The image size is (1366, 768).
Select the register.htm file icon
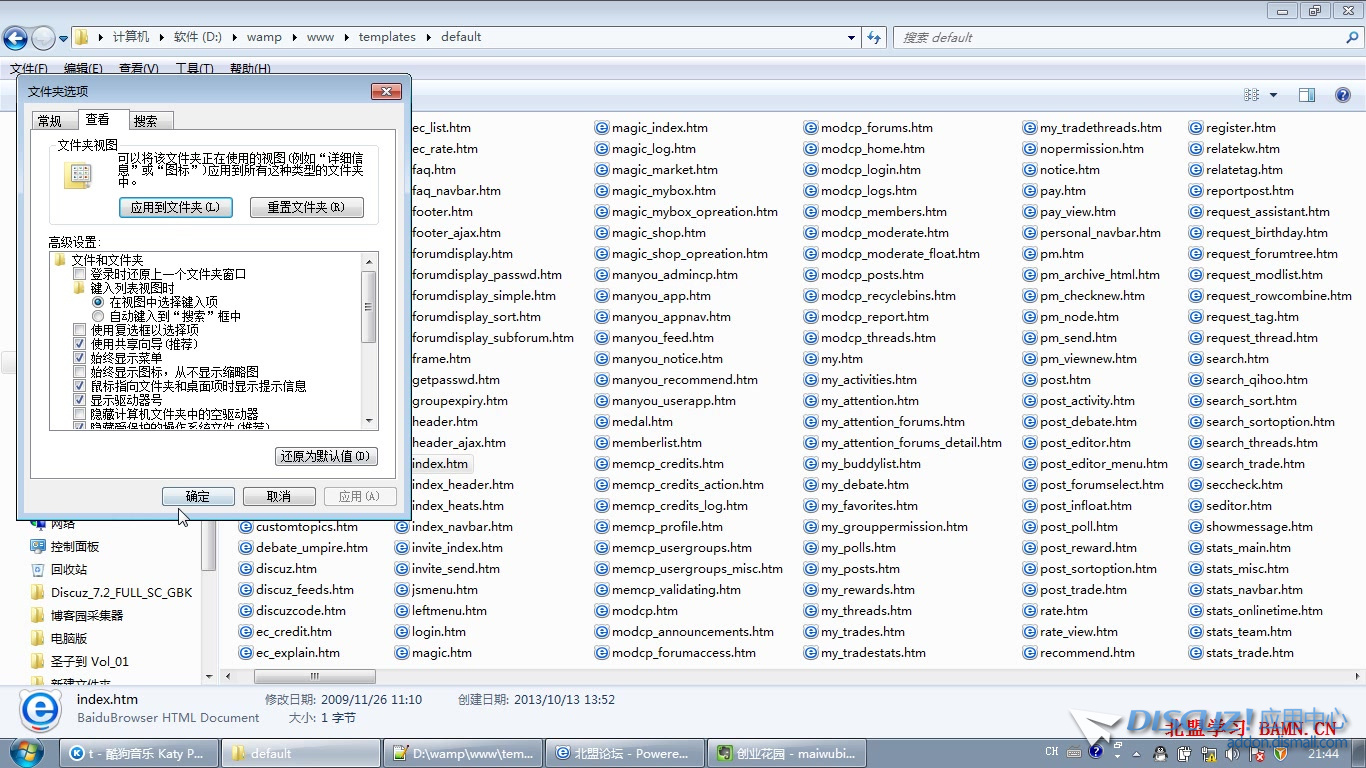pos(1196,128)
